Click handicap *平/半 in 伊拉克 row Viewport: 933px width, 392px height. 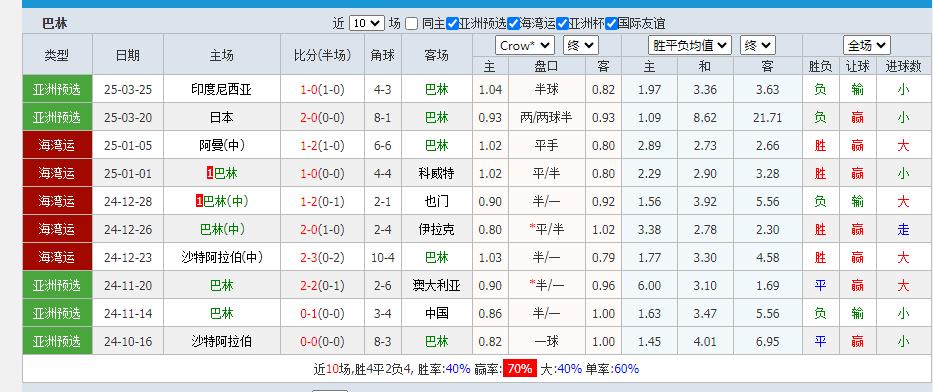click(546, 230)
